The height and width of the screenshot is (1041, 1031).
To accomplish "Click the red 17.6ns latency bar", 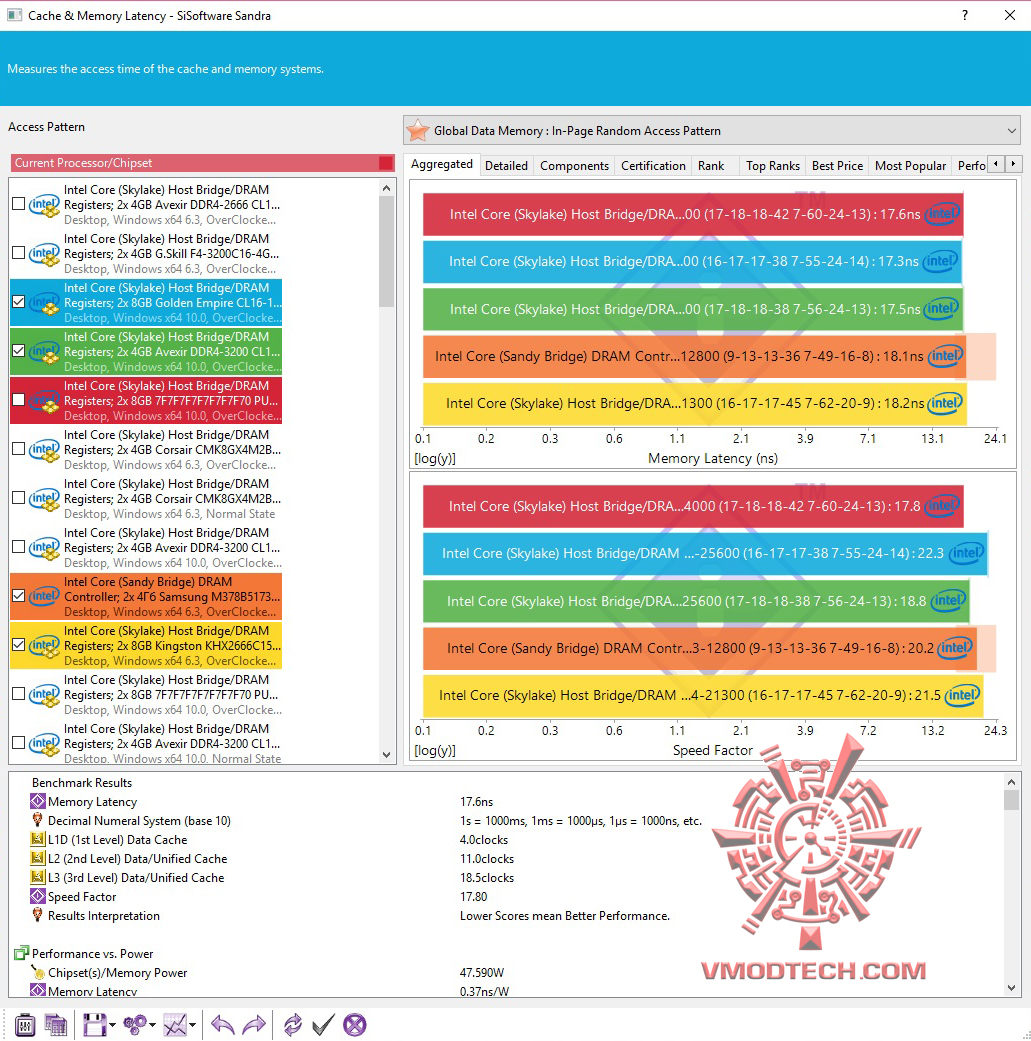I will [x=692, y=214].
